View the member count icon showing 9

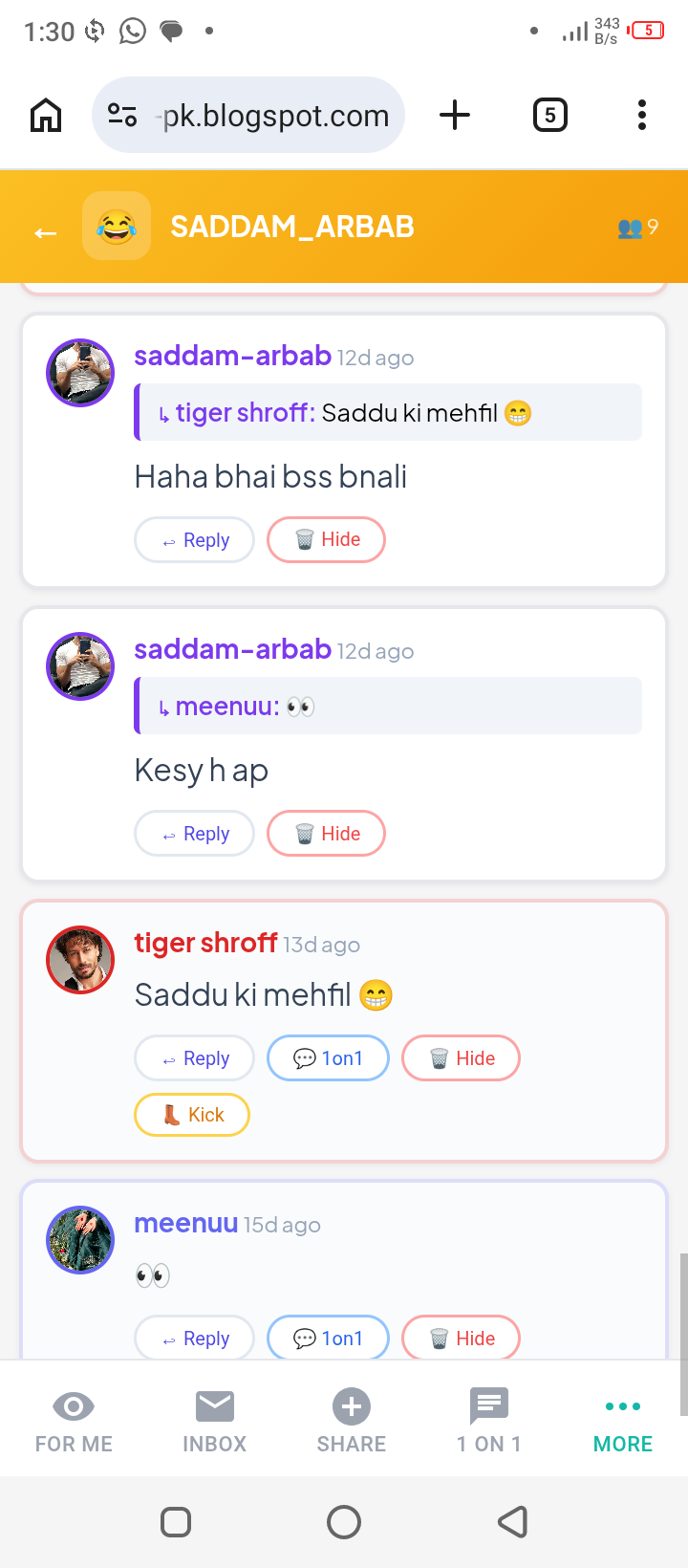coord(637,228)
